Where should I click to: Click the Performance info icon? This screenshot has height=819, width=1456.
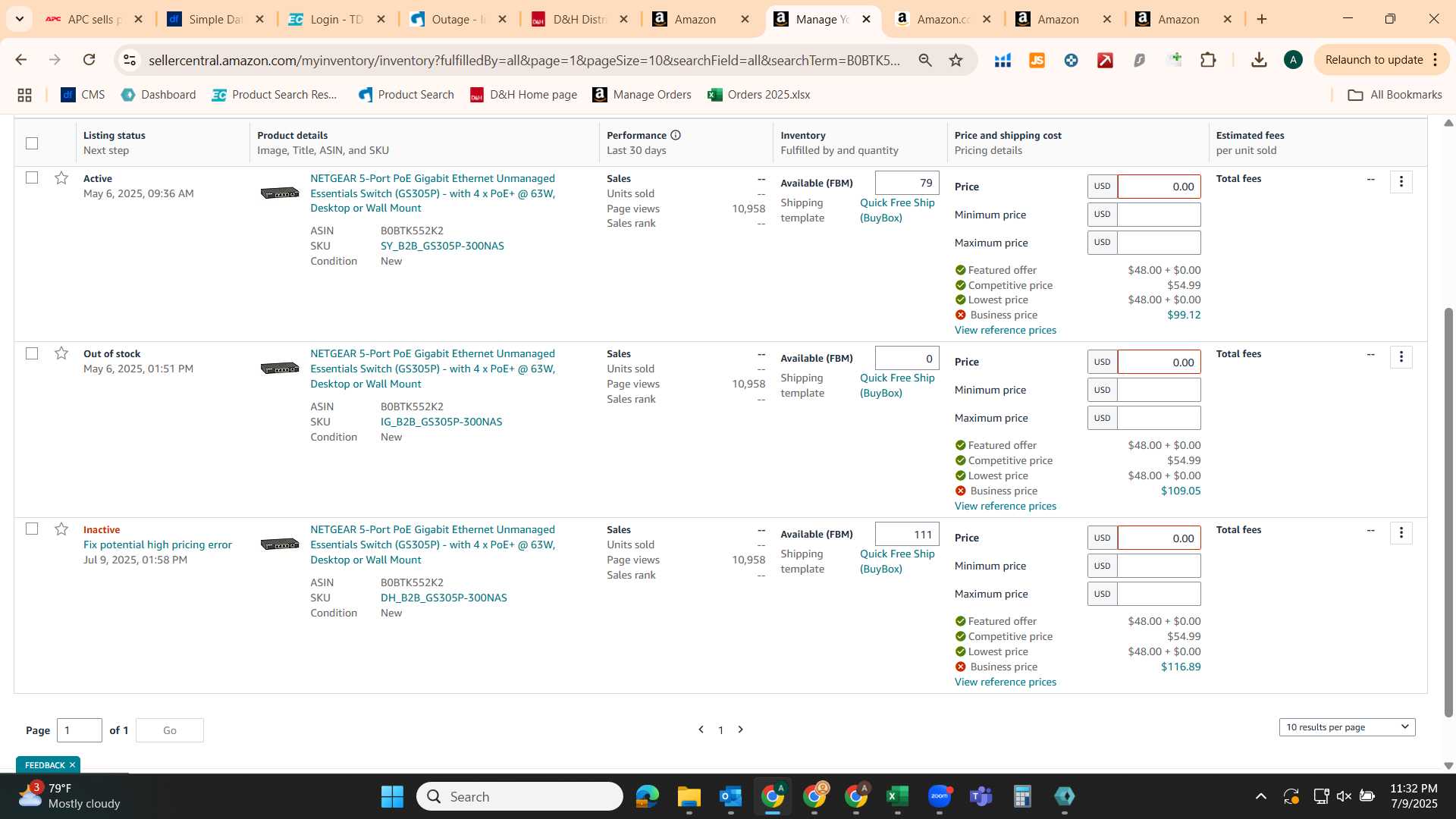pos(676,135)
